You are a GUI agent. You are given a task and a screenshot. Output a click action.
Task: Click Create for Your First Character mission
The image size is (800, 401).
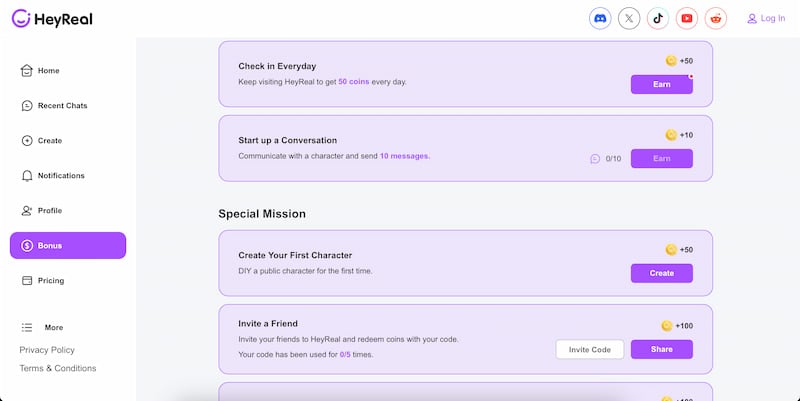pos(662,273)
